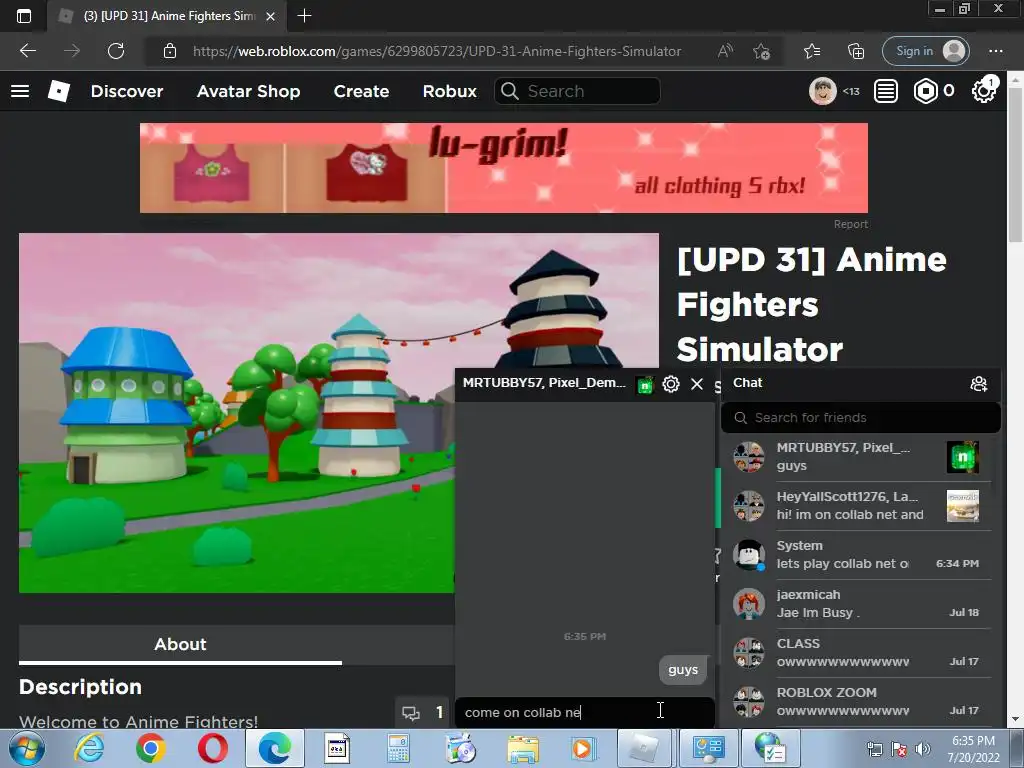Open the System conversation in chat list
The height and width of the screenshot is (768, 1024).
click(860, 554)
